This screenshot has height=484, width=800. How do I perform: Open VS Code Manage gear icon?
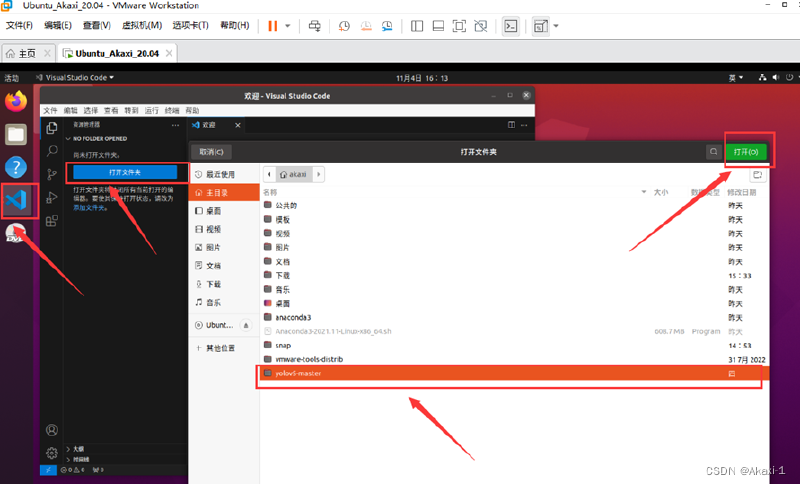(x=52, y=453)
